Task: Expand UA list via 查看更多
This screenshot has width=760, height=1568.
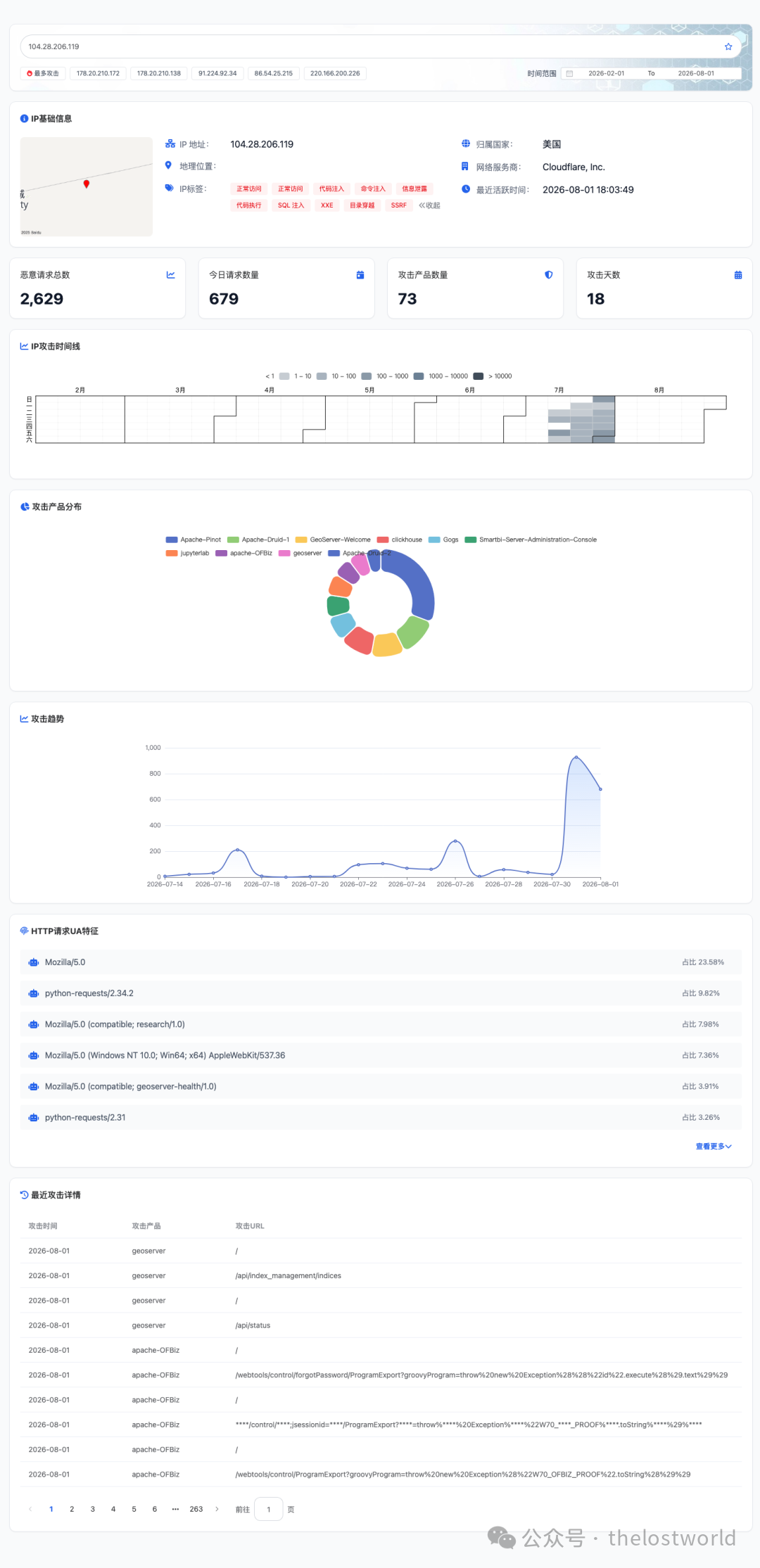Action: (714, 1146)
